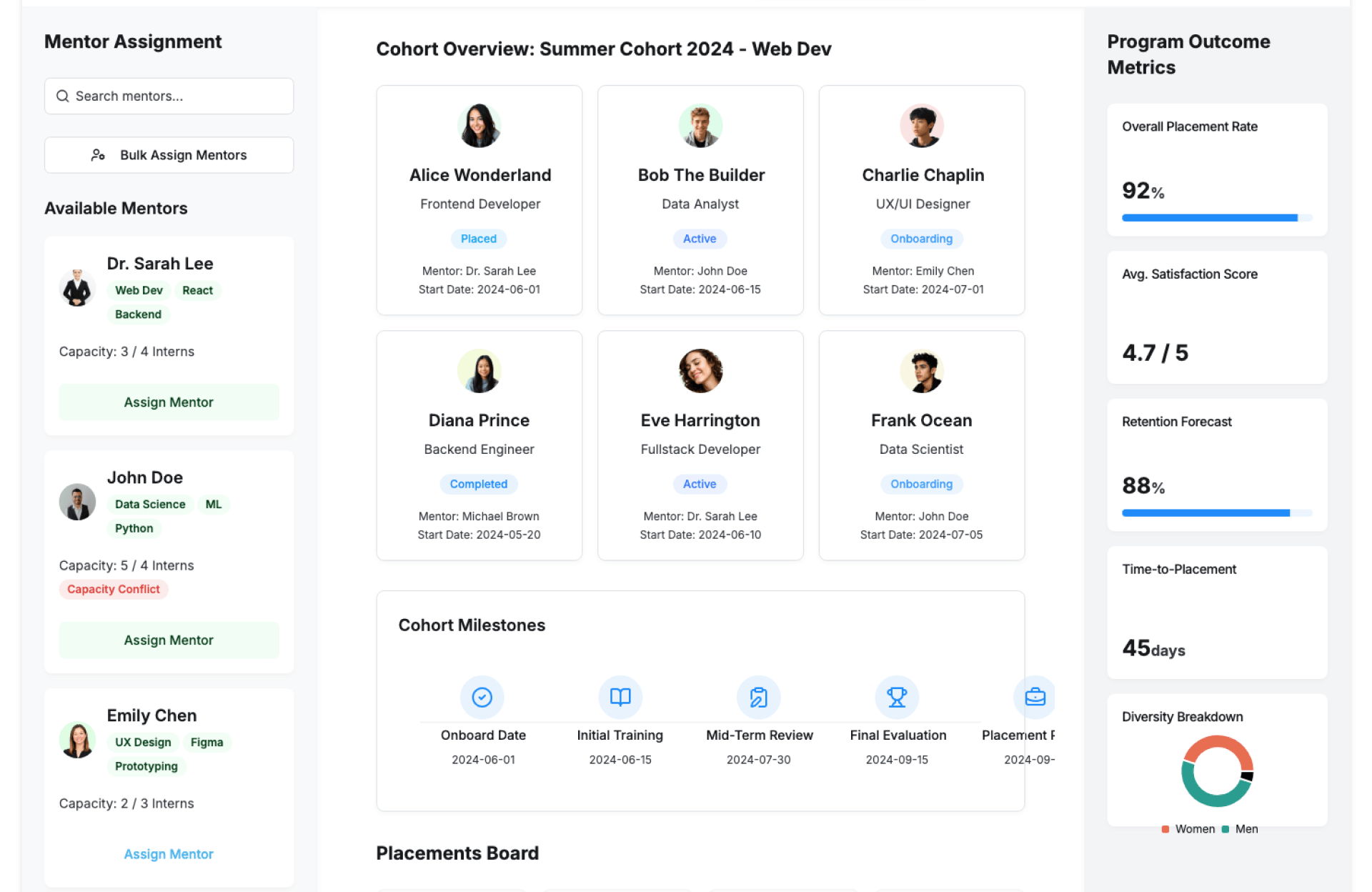Click the Capacity Conflict warning badge
This screenshot has width=1372, height=892.
pos(114,589)
